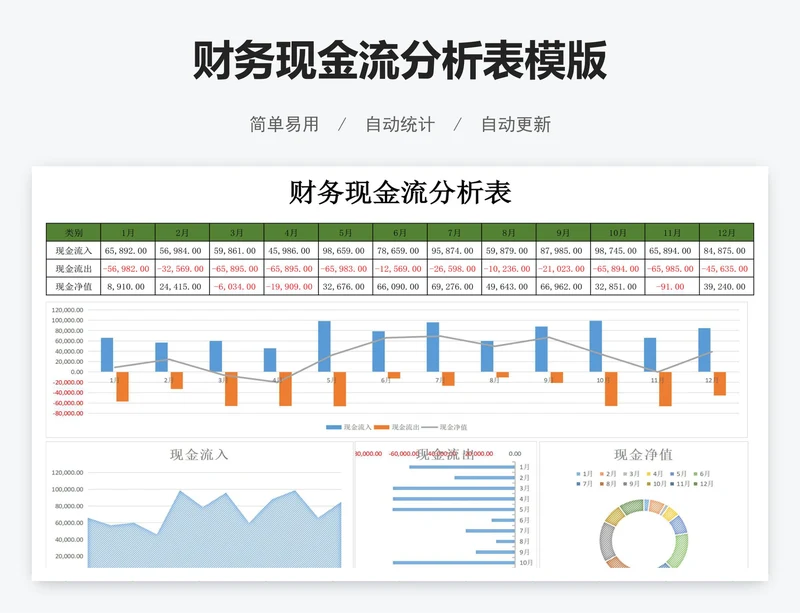Select the blue 现金流入 legend entry in combo chart
Viewport: 800px width, 613px height.
point(349,427)
